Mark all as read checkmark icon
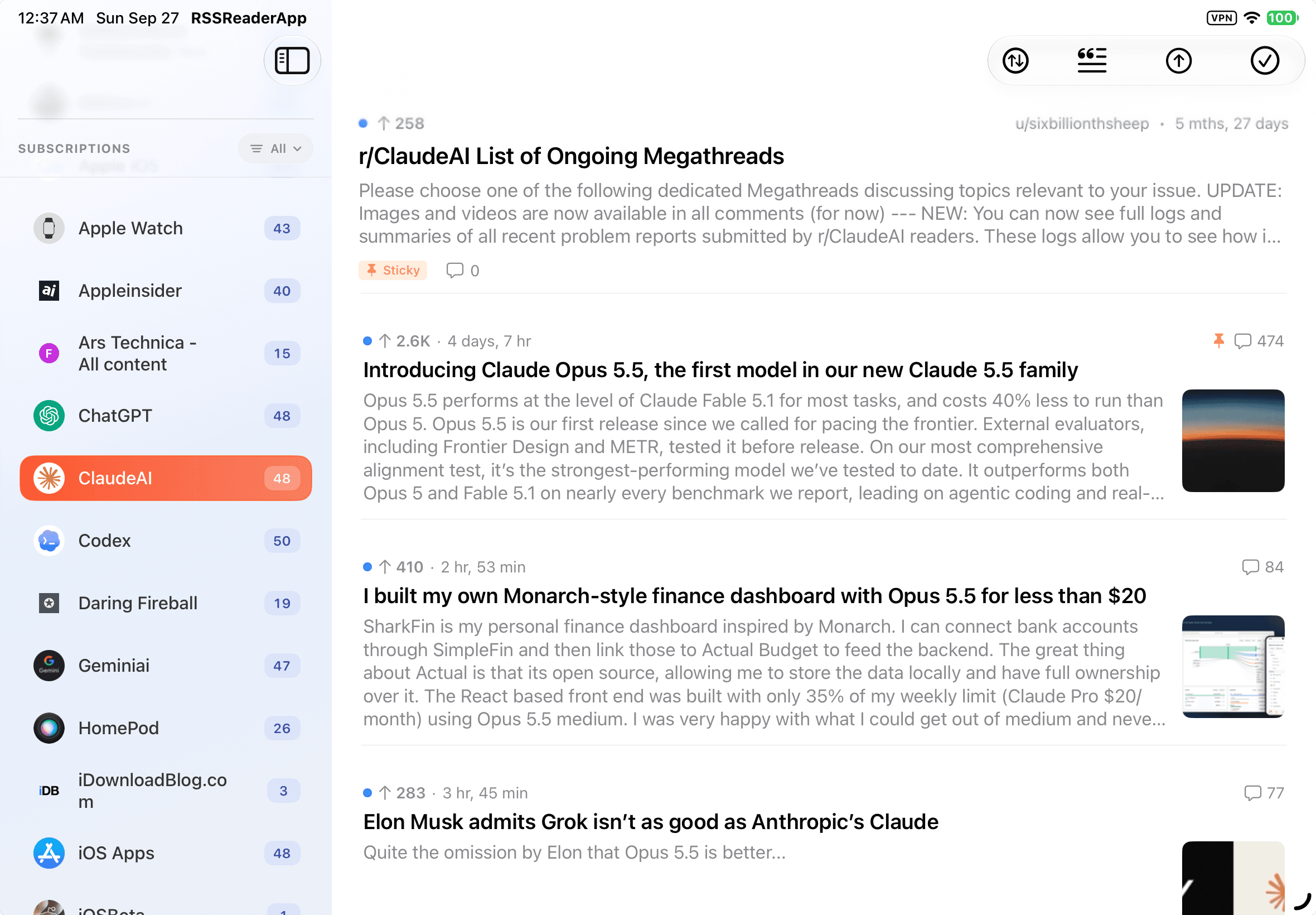The image size is (1316, 915). [1265, 61]
